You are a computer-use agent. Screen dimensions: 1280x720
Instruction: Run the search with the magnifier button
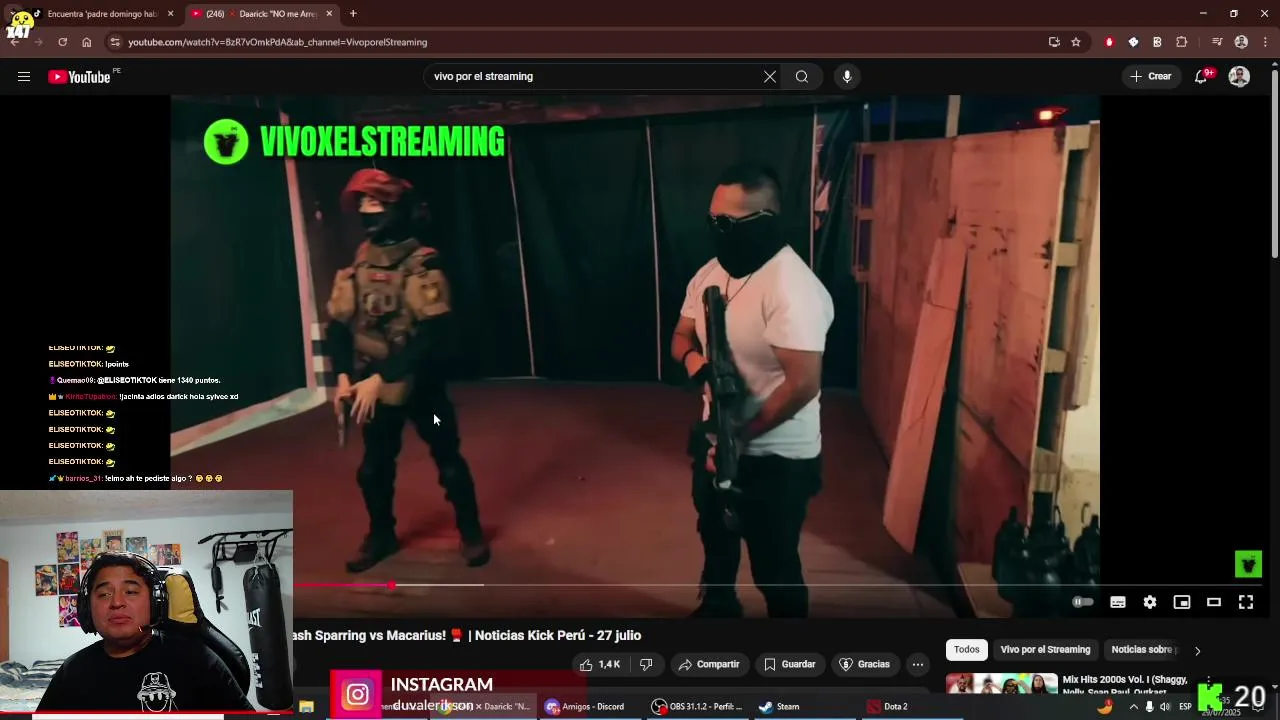click(802, 76)
